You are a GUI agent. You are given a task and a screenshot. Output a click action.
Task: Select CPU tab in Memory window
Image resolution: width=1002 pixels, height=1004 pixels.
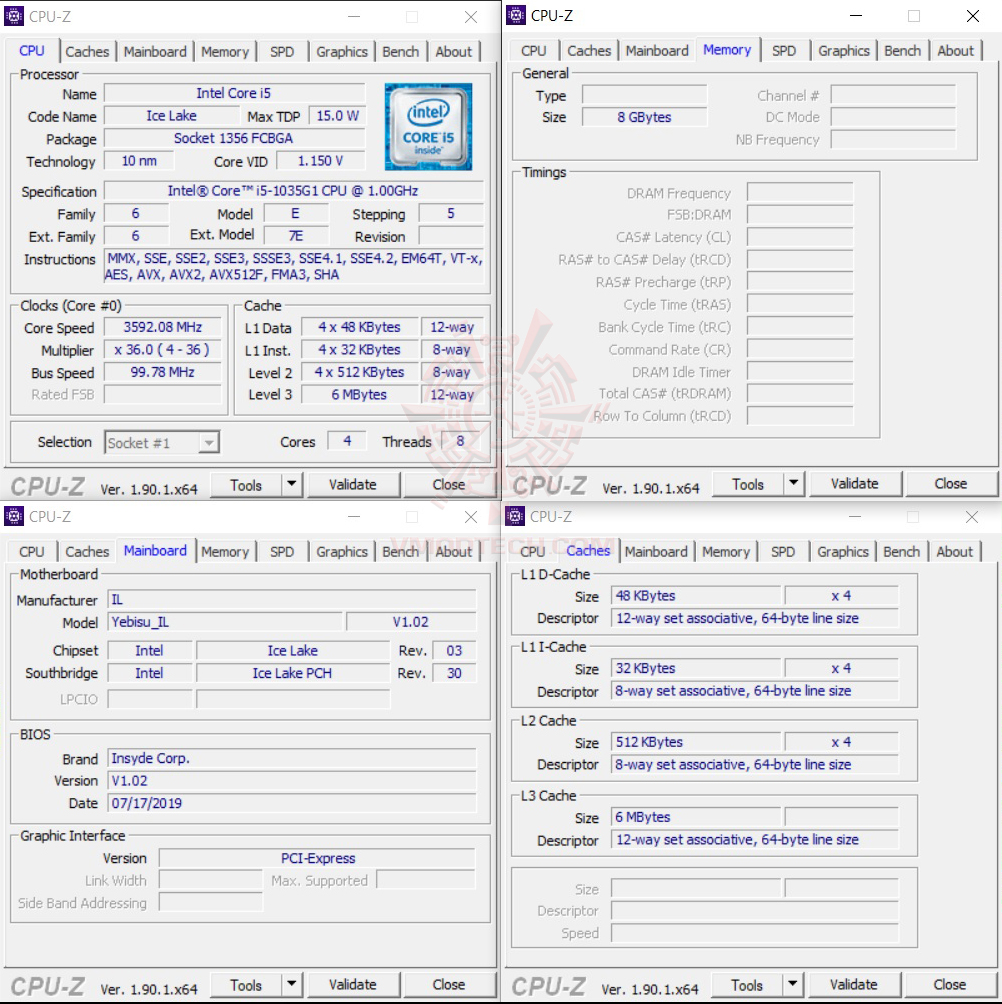533,51
